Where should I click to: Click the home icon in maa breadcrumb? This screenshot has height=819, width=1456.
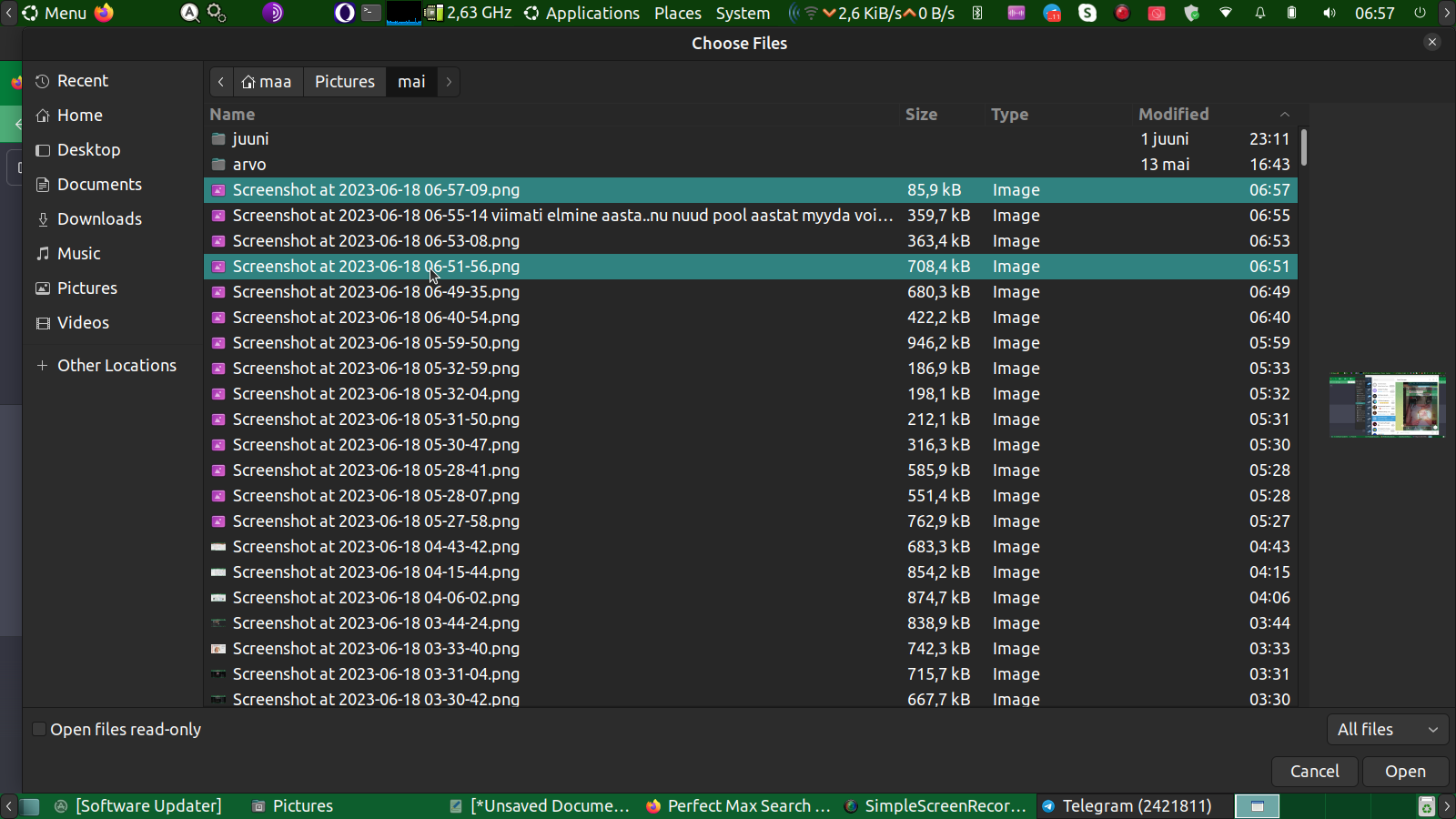(248, 82)
